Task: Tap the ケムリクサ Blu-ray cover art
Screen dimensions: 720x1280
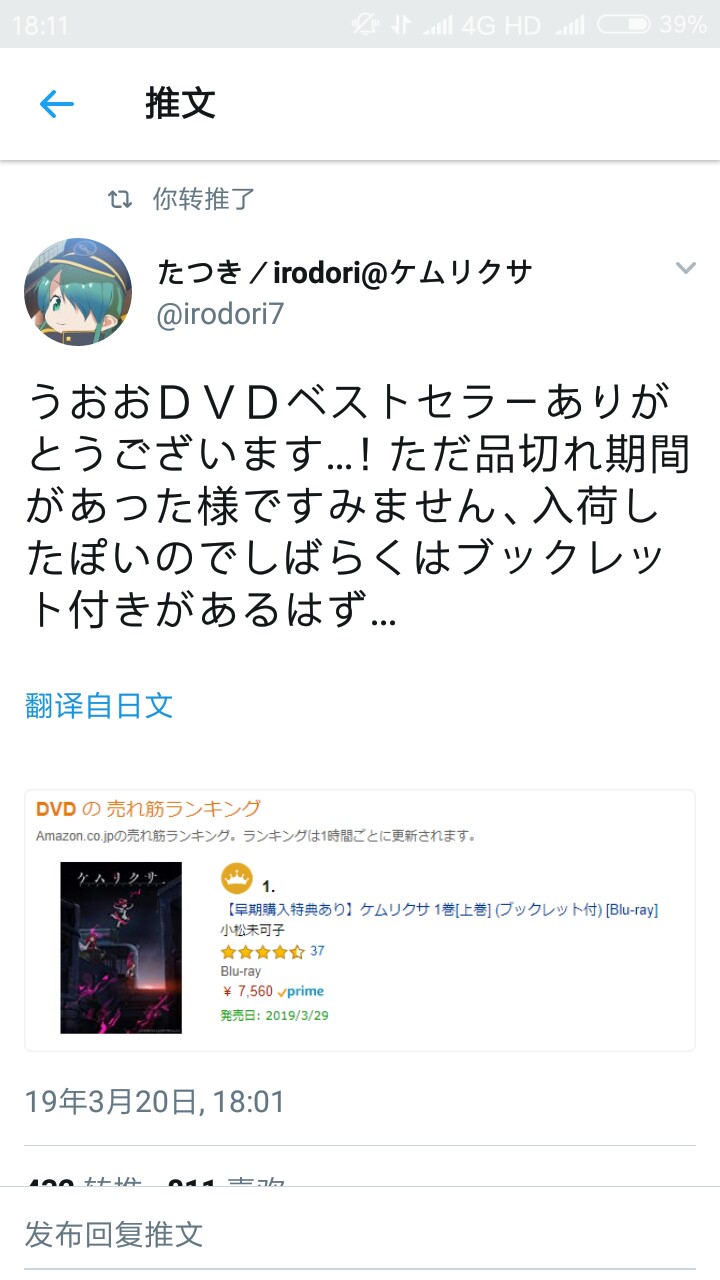Action: tap(121, 947)
